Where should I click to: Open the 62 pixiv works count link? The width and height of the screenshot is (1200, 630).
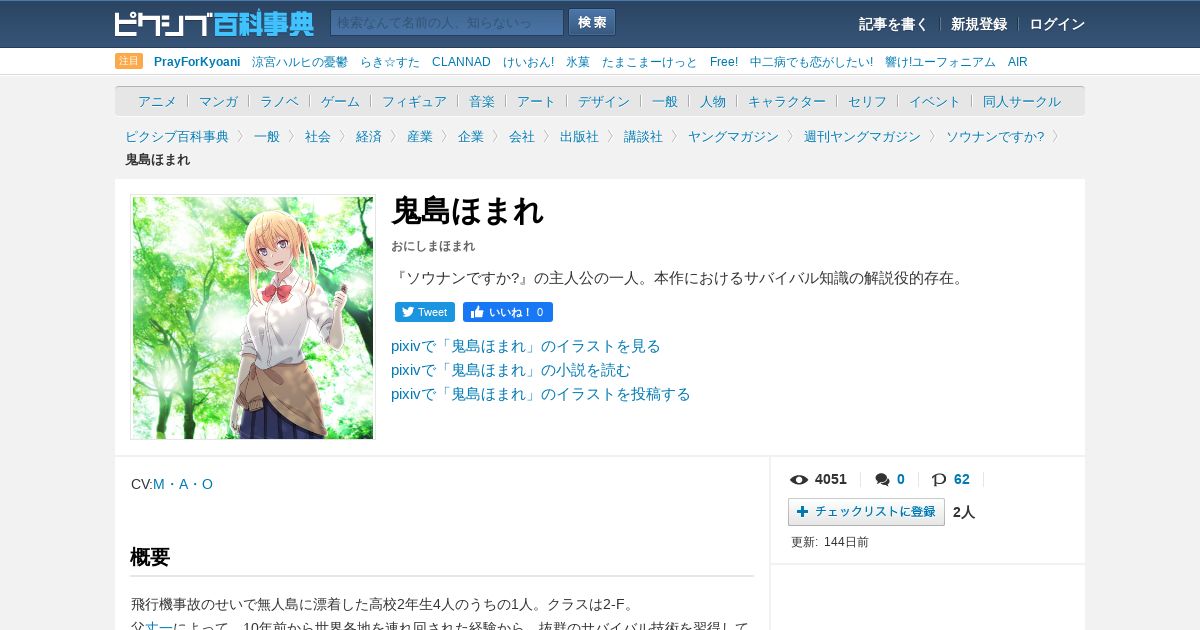point(962,479)
